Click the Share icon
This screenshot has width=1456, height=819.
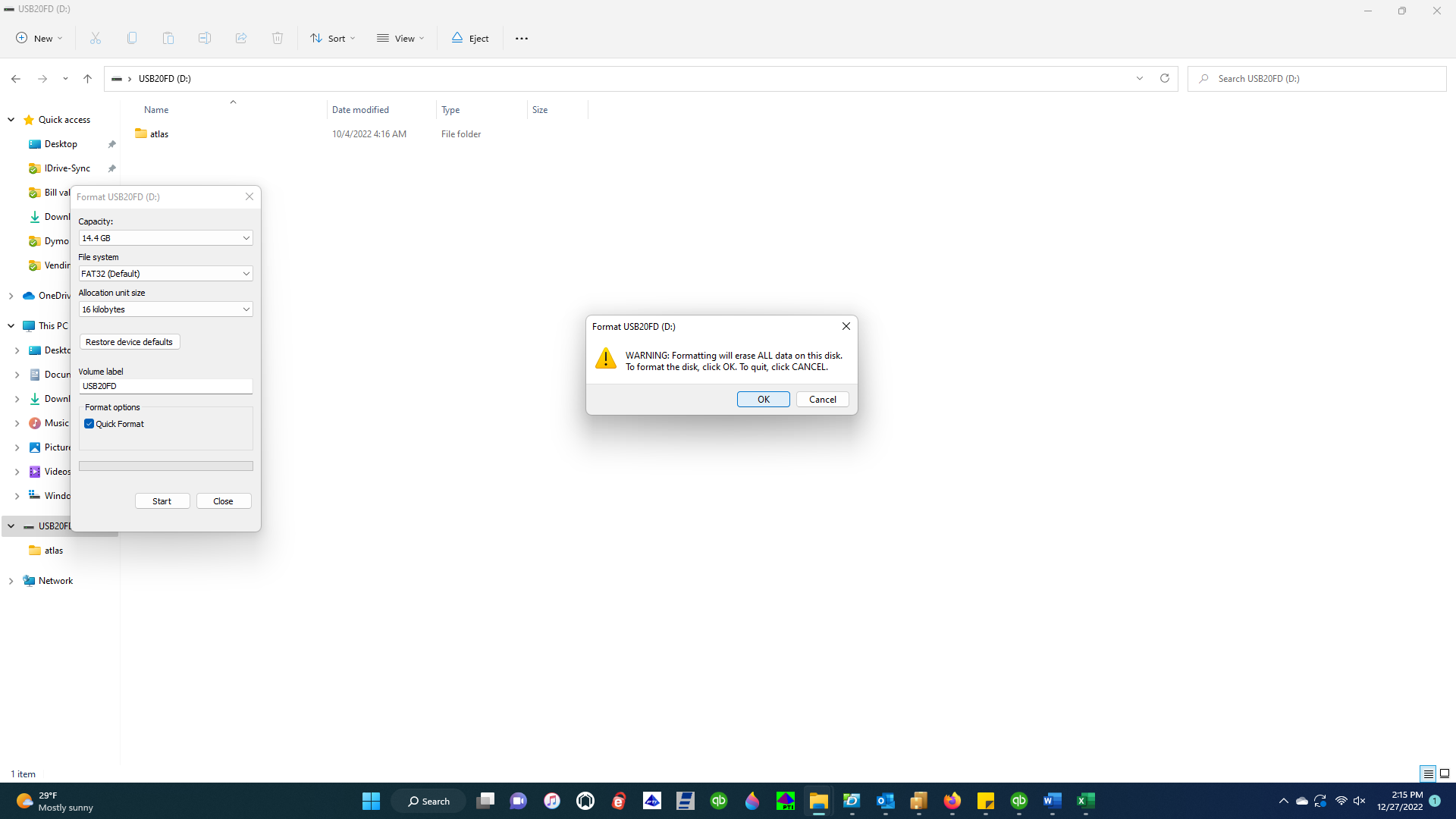click(x=240, y=38)
